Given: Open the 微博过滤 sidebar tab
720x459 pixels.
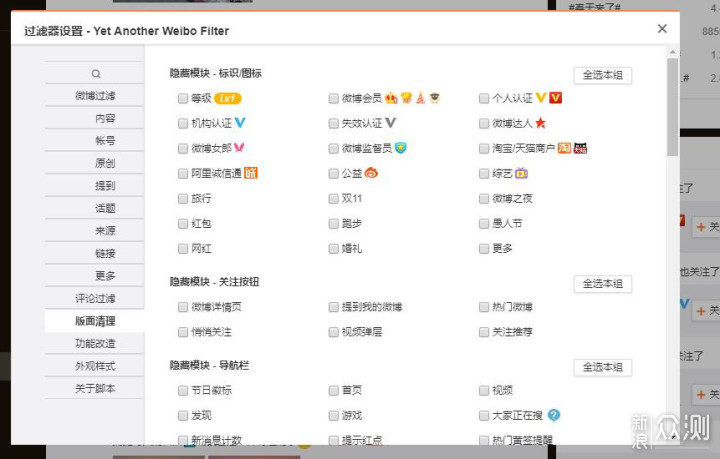Looking at the screenshot, I should (x=95, y=95).
